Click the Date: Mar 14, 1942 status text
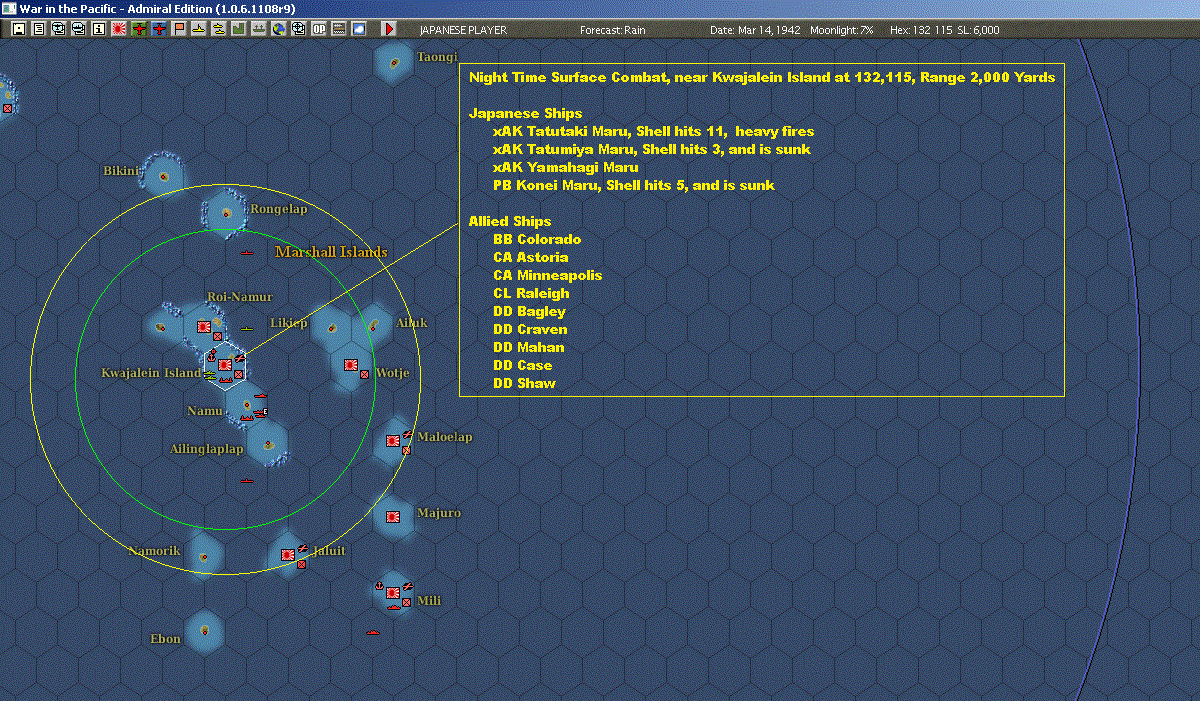This screenshot has height=701, width=1200. coord(755,30)
